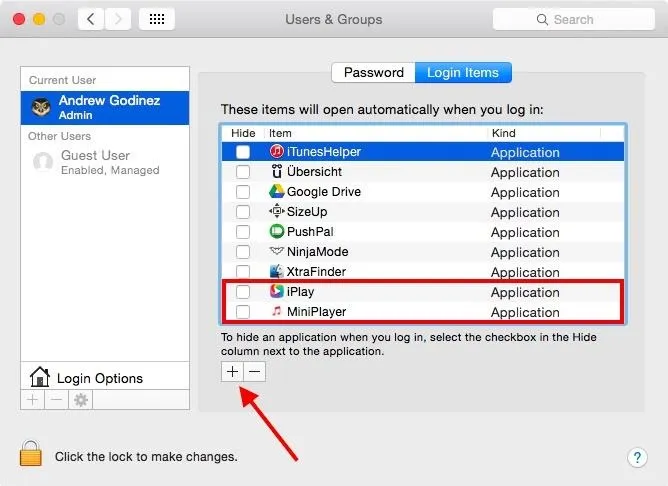Select Andrew Godinez Admin user

(105, 108)
